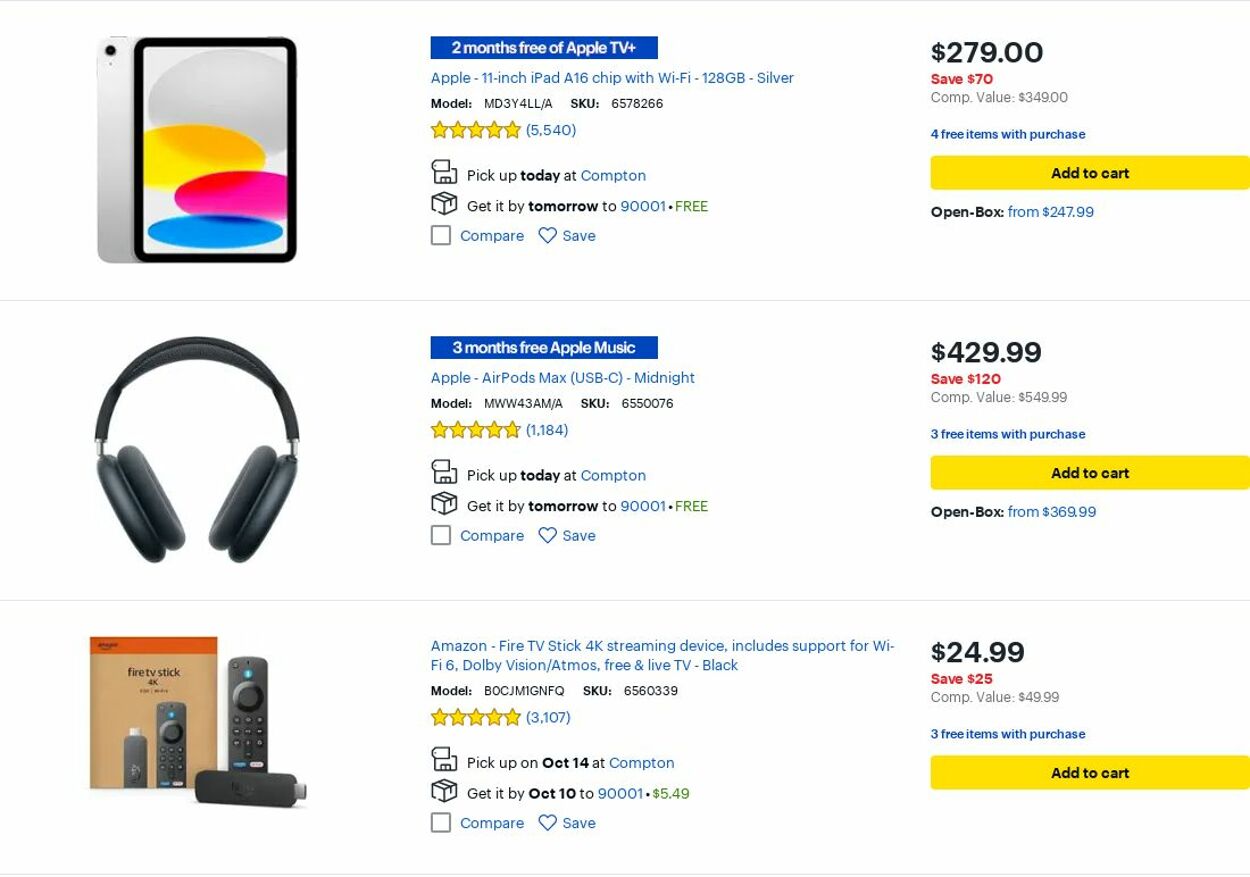Click the heart Save icon for AirPods Max
Image resolution: width=1250 pixels, height=877 pixels.
click(547, 536)
